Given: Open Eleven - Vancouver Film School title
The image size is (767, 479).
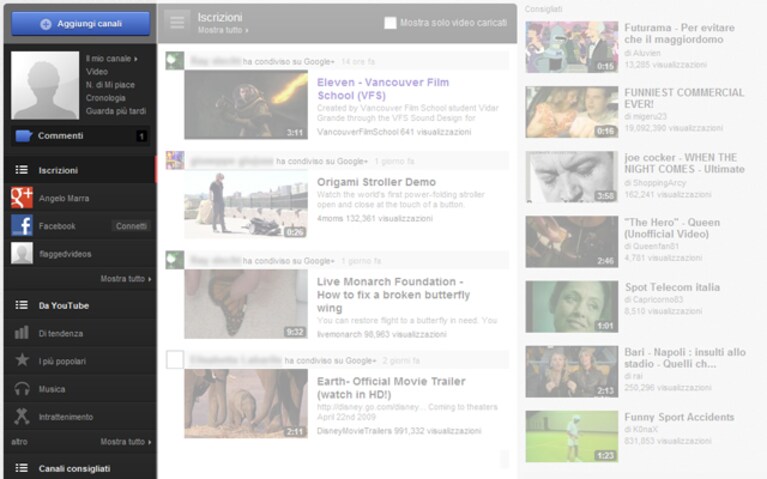Looking at the screenshot, I should (x=383, y=89).
